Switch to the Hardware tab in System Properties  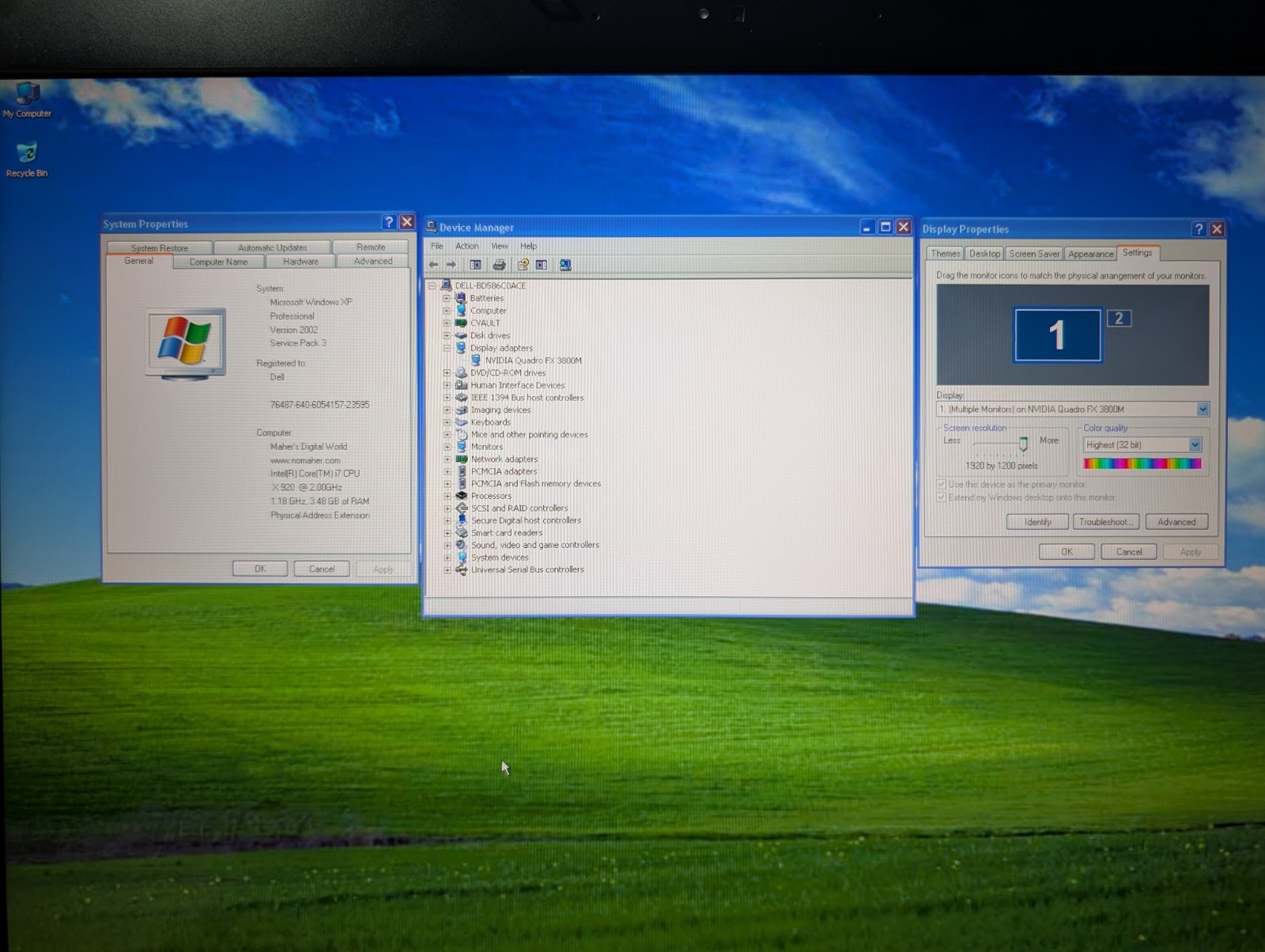(300, 261)
